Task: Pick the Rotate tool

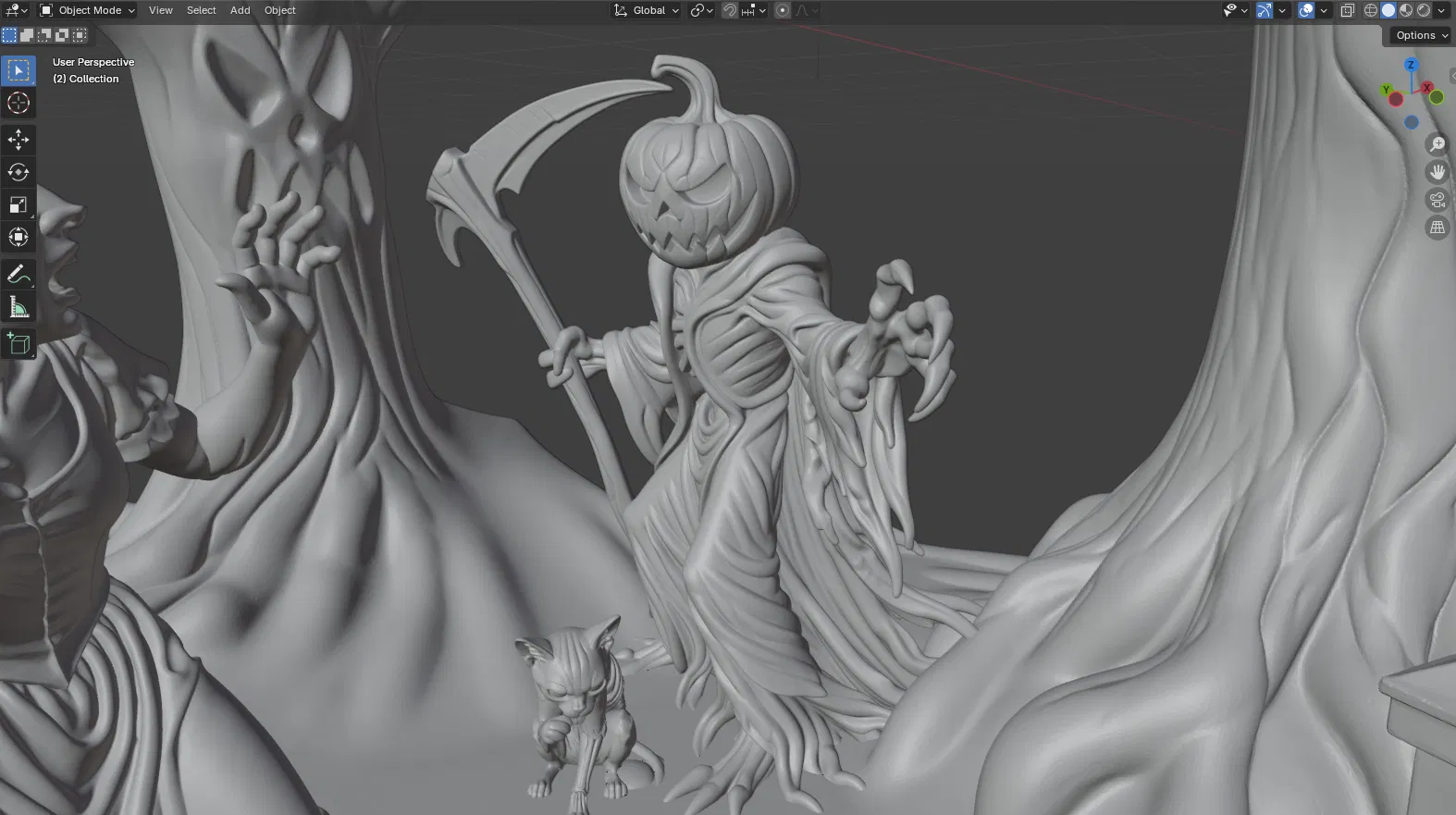Action: click(x=19, y=172)
